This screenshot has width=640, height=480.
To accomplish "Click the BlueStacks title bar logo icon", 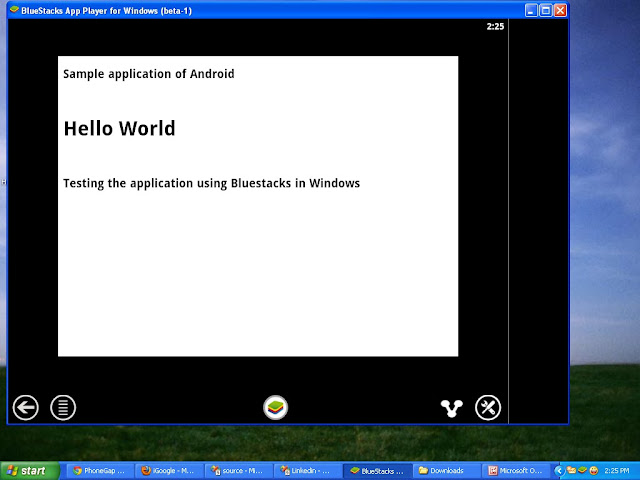I will click(x=14, y=10).
